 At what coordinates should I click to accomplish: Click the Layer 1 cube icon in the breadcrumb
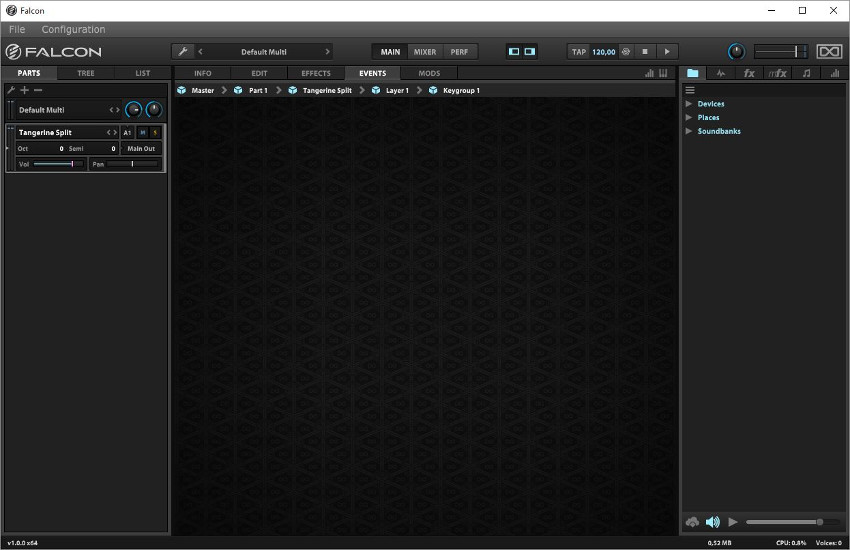[376, 90]
